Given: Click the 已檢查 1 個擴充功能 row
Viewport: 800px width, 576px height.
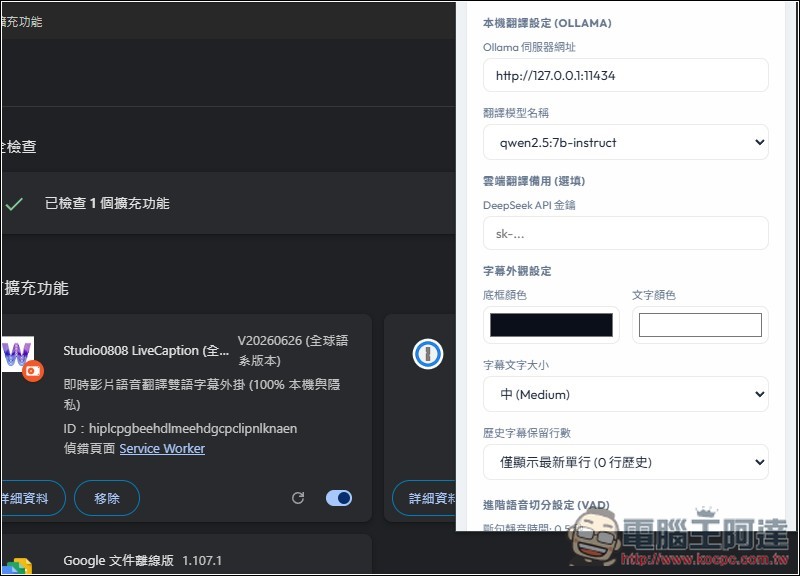Looking at the screenshot, I should pos(229,203).
